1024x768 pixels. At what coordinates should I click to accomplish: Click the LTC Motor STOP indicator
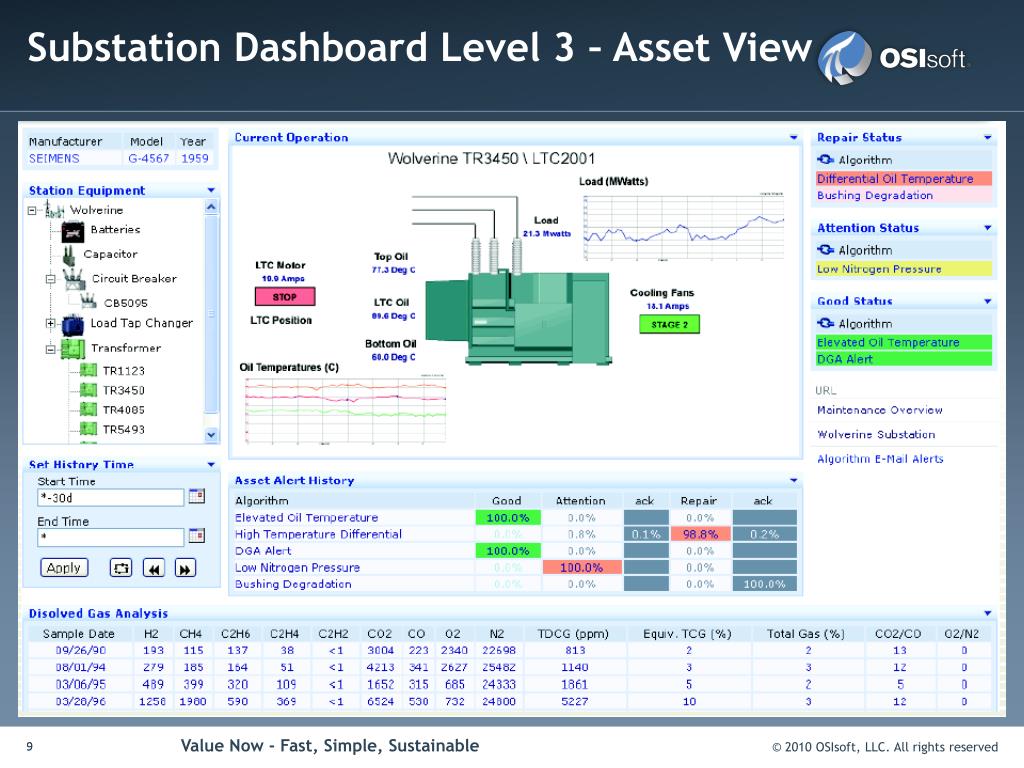(x=285, y=296)
